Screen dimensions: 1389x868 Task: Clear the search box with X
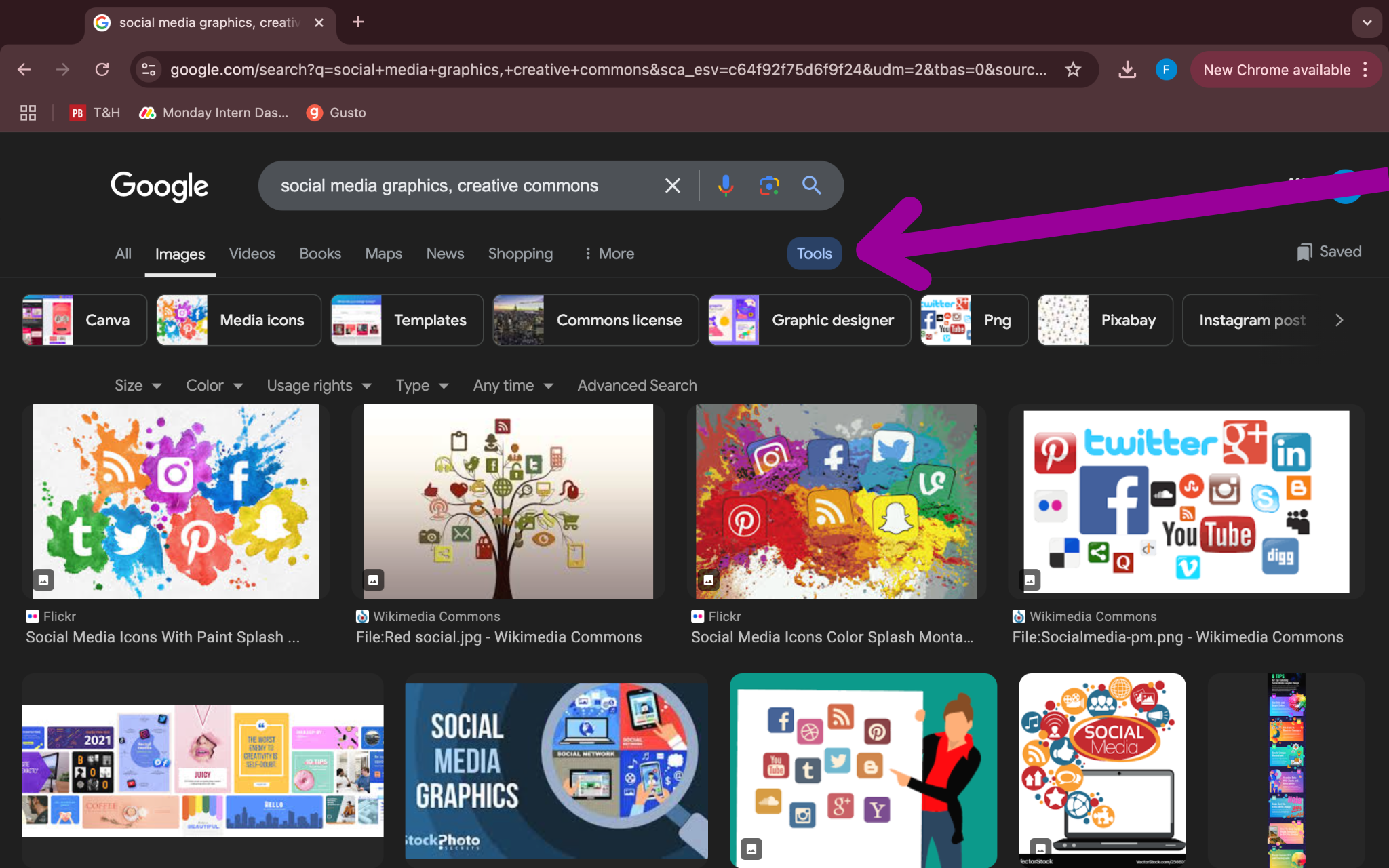tap(672, 186)
